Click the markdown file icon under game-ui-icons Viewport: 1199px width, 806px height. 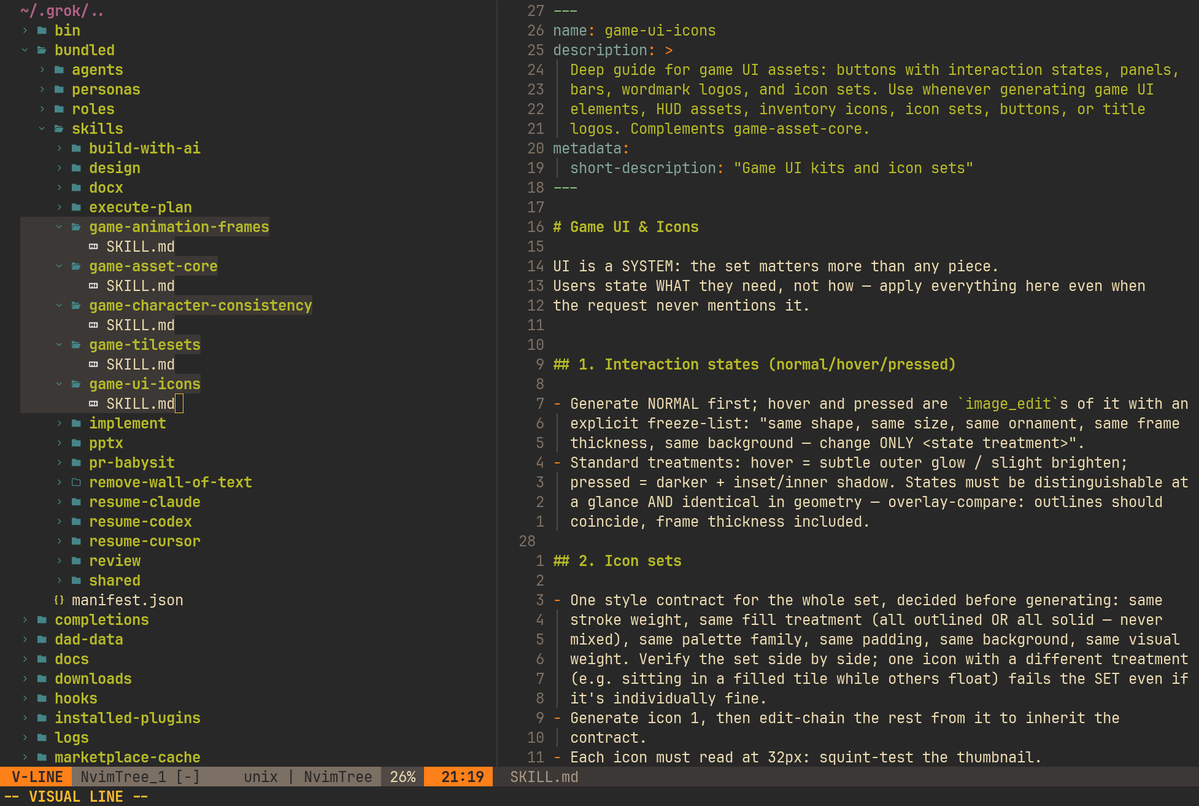[x=93, y=404]
